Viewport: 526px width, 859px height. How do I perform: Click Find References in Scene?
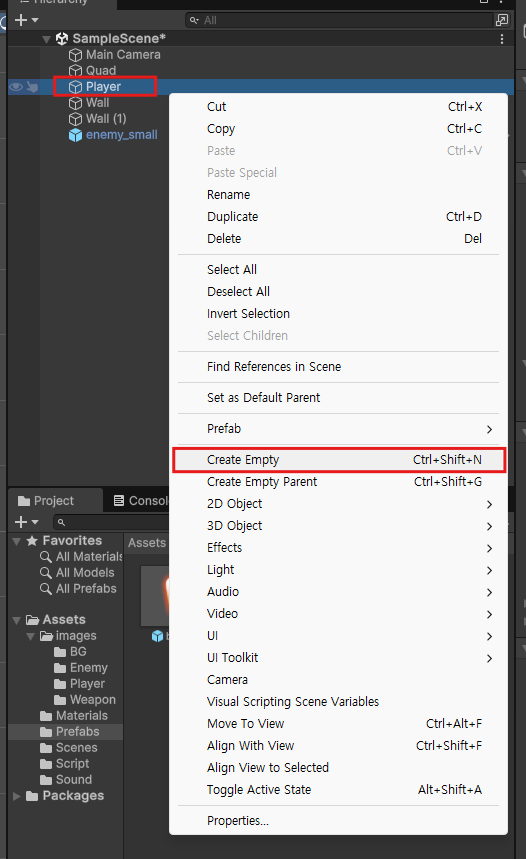pos(339,366)
